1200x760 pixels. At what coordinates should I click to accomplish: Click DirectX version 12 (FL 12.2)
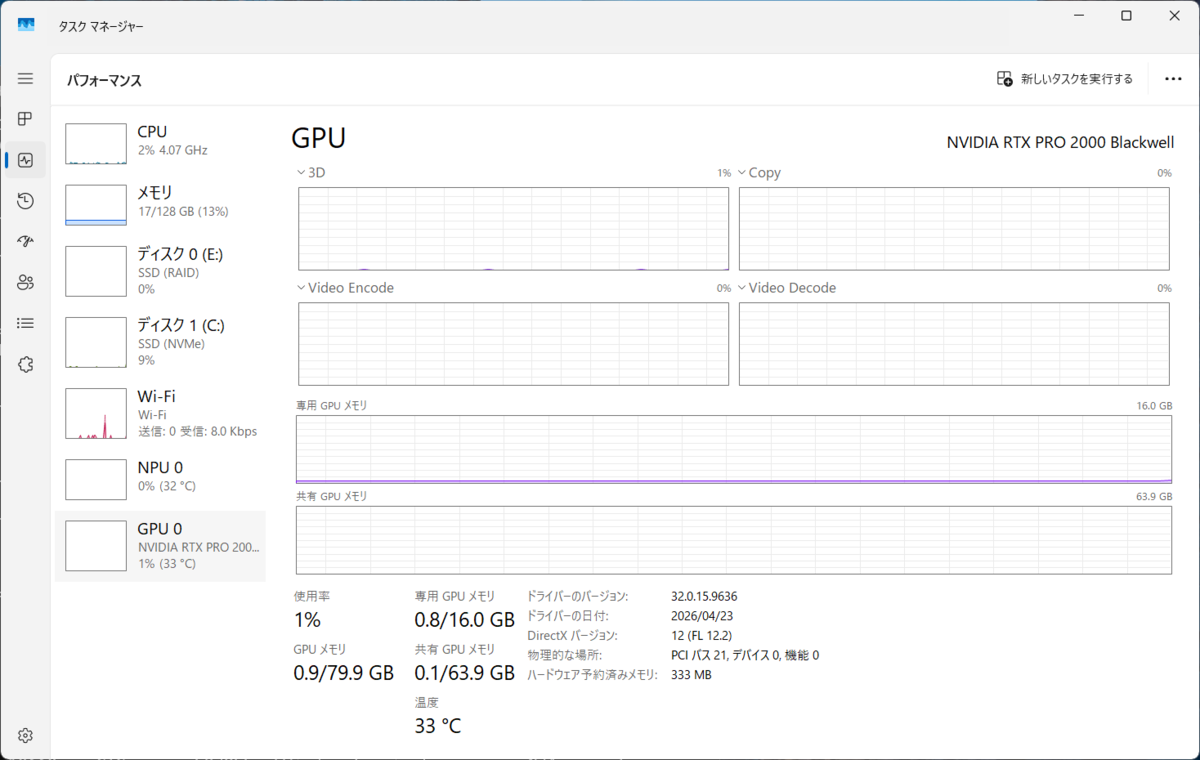click(701, 635)
